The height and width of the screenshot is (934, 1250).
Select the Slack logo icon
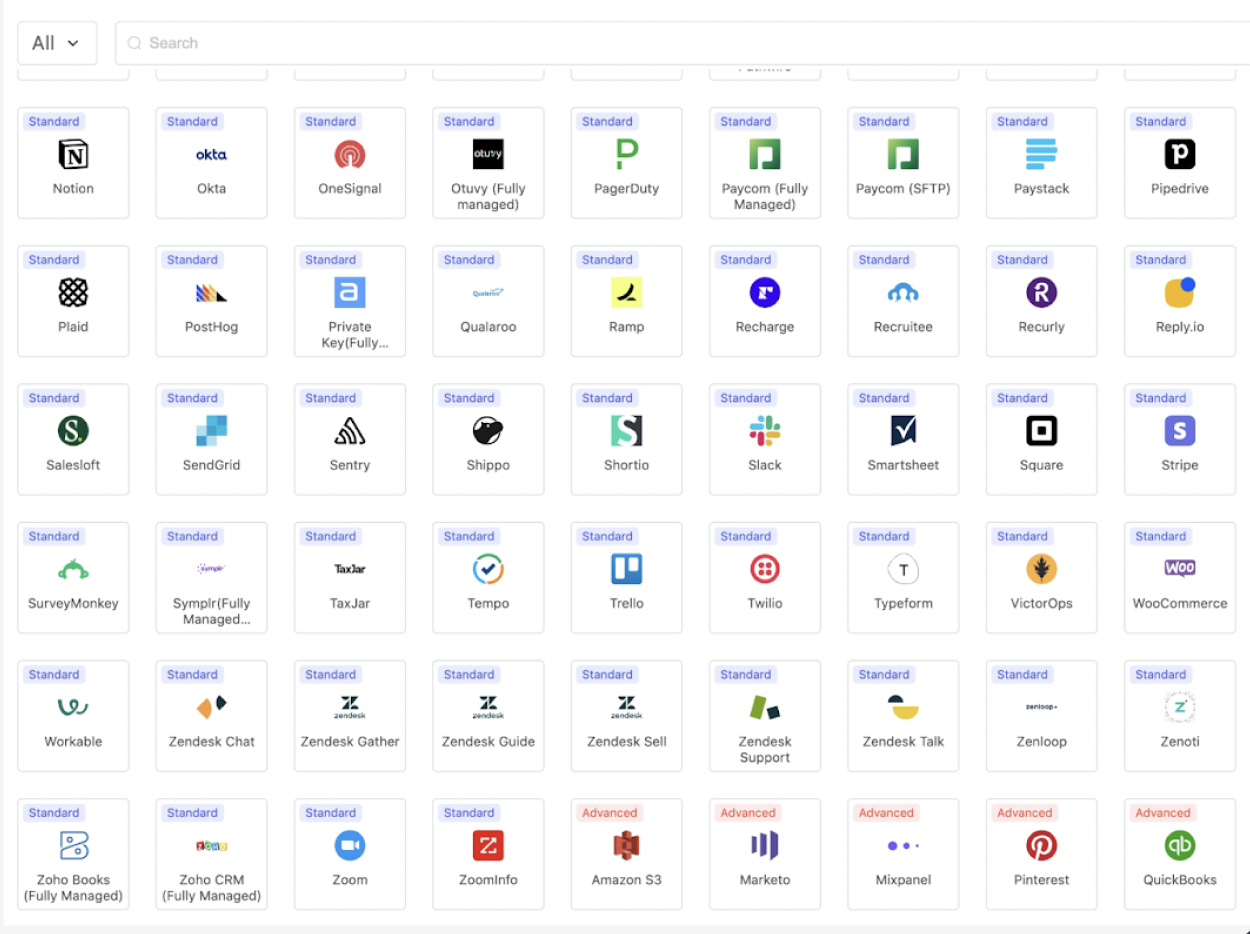(765, 431)
